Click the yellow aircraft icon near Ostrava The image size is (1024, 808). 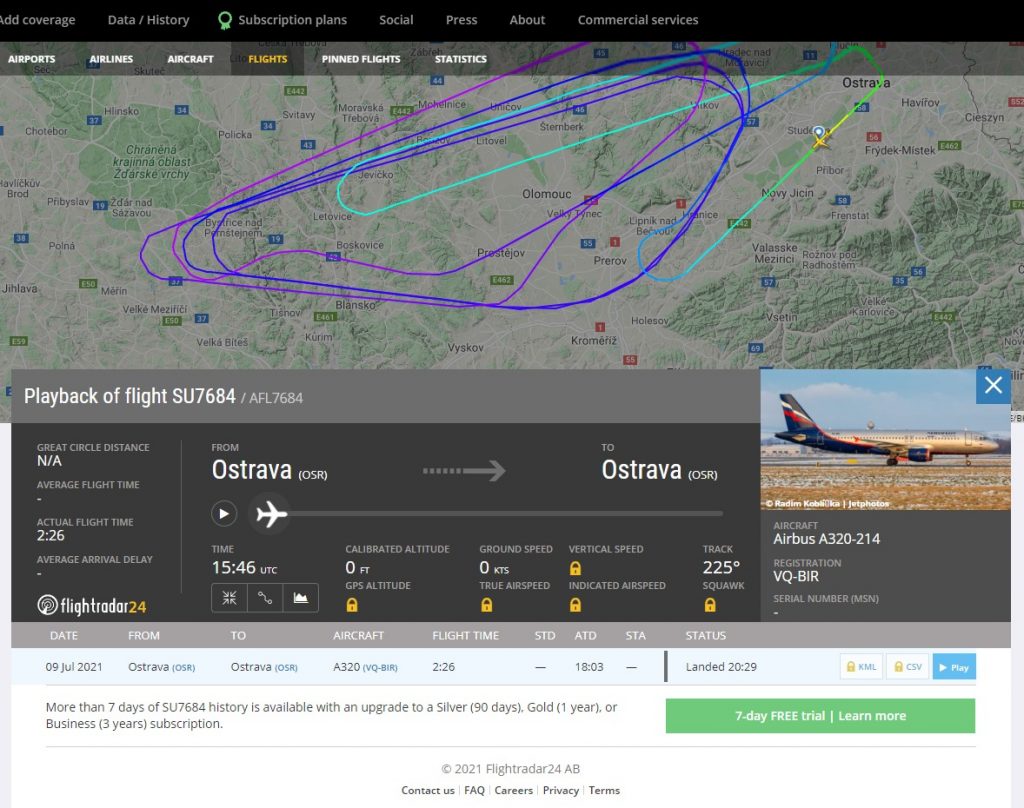(820, 138)
